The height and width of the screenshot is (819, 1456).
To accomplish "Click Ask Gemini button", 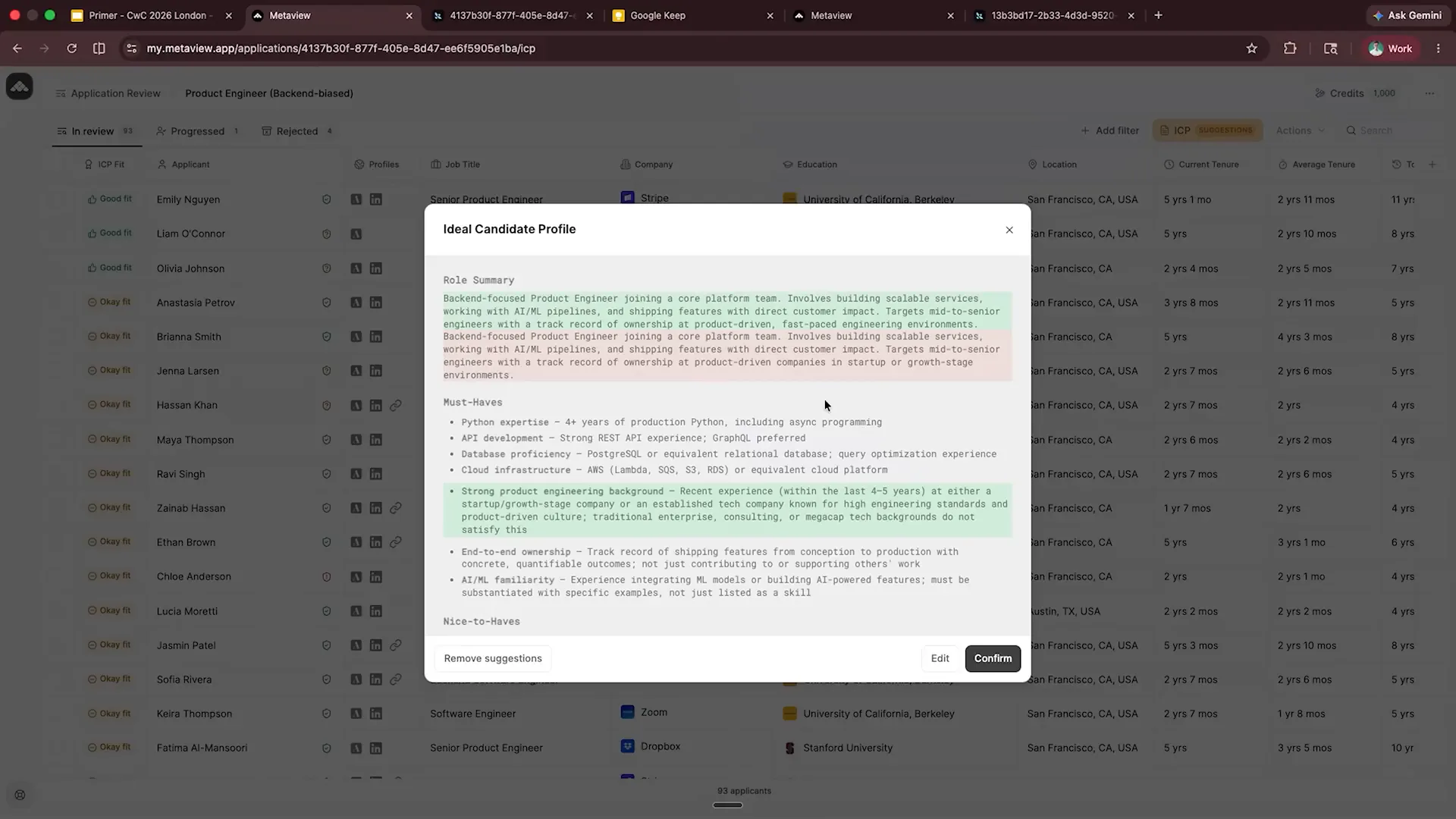I will (1407, 15).
